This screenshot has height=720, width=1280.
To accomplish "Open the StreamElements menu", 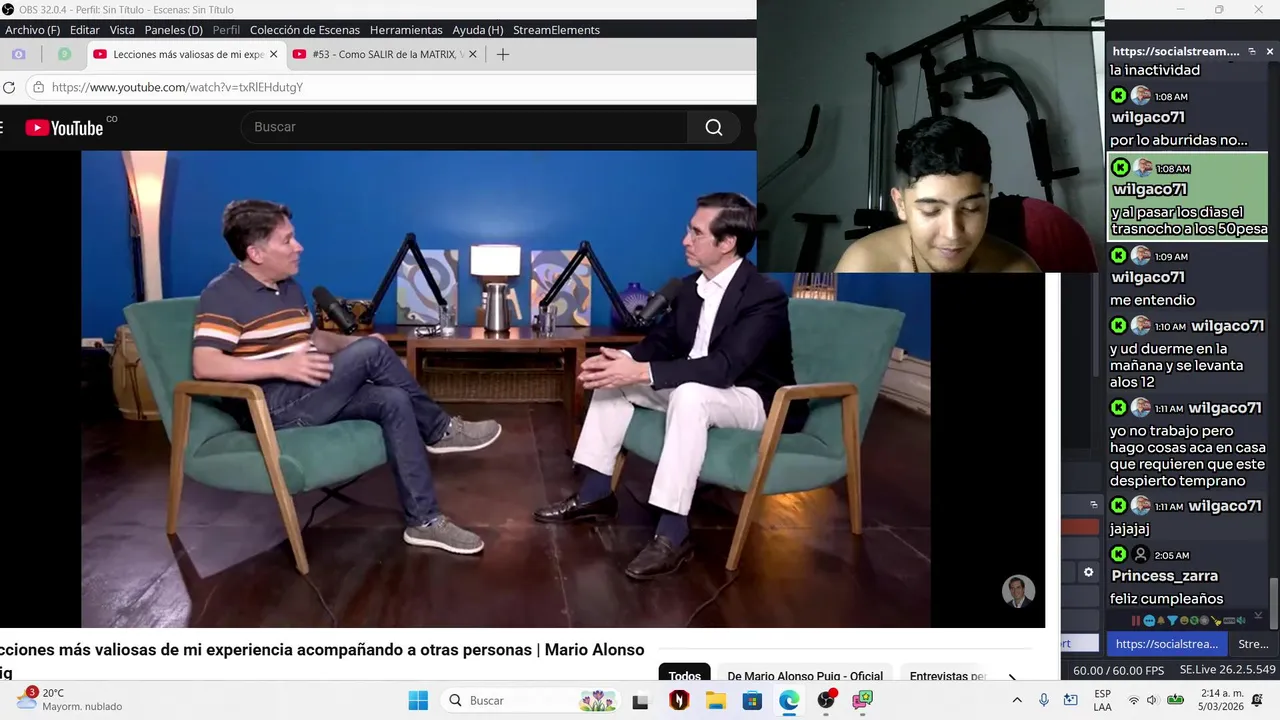I will tap(556, 30).
